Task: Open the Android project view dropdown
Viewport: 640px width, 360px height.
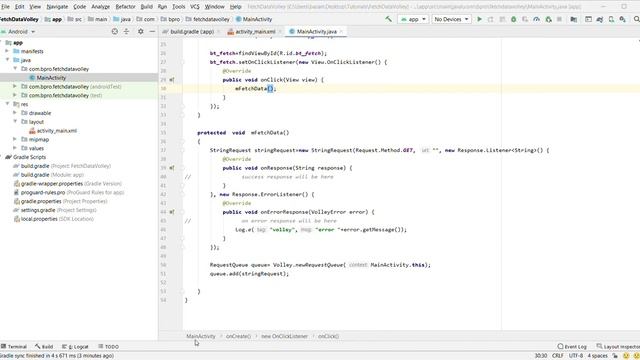Action: (19, 31)
